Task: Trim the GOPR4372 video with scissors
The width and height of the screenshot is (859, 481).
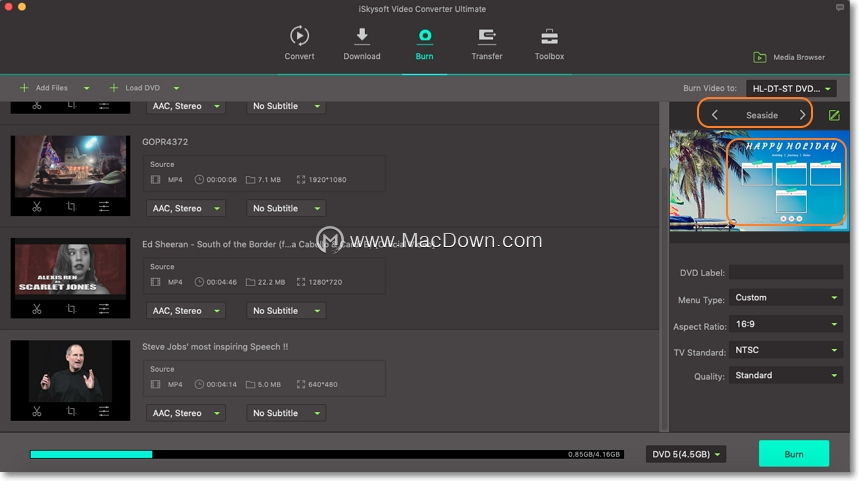Action: click(37, 207)
